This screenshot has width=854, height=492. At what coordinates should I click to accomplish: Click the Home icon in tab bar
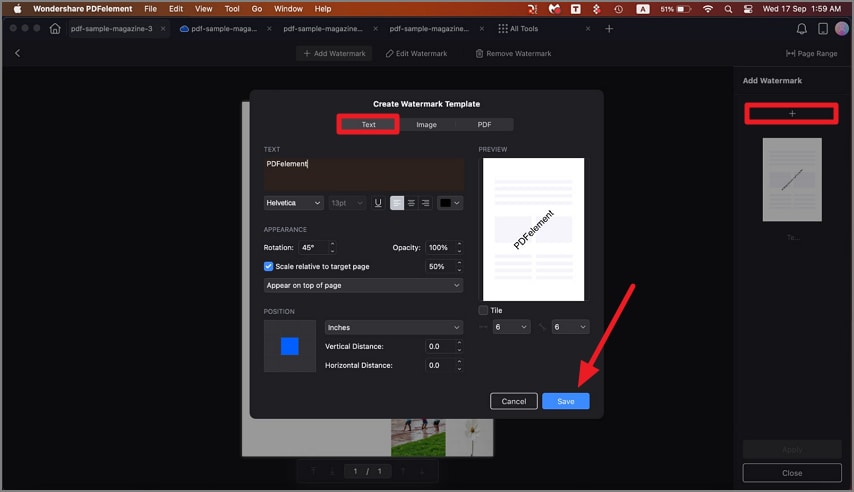point(54,28)
